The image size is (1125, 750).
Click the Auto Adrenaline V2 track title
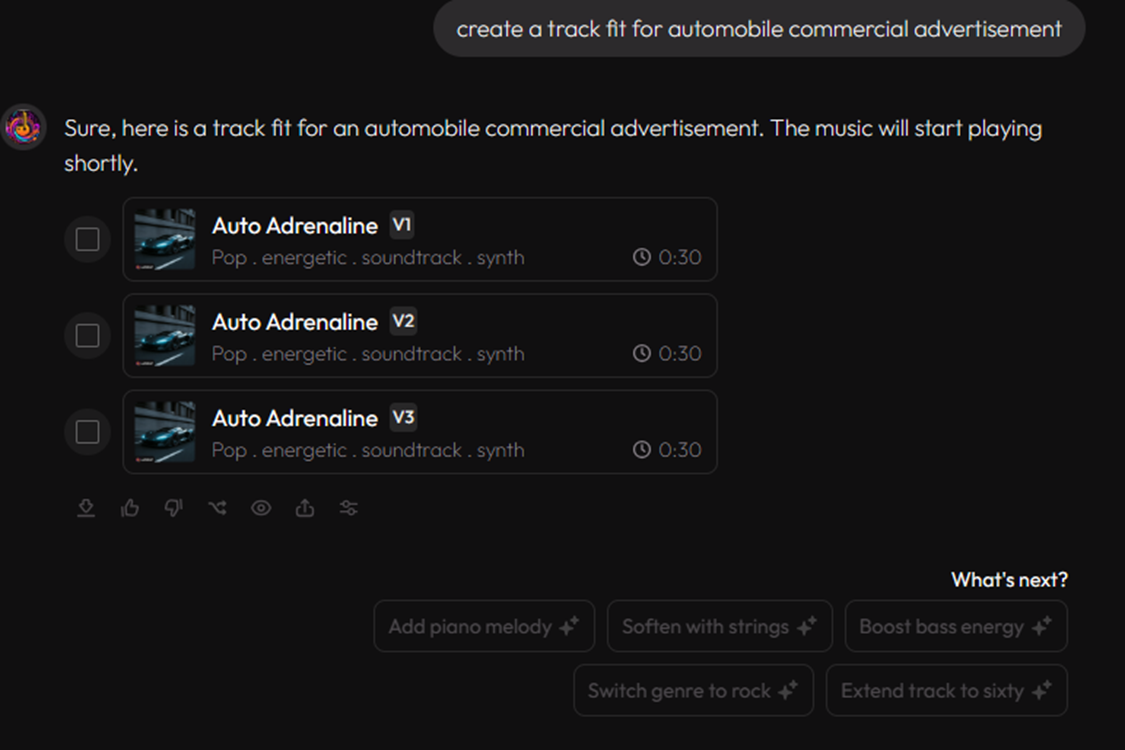294,322
